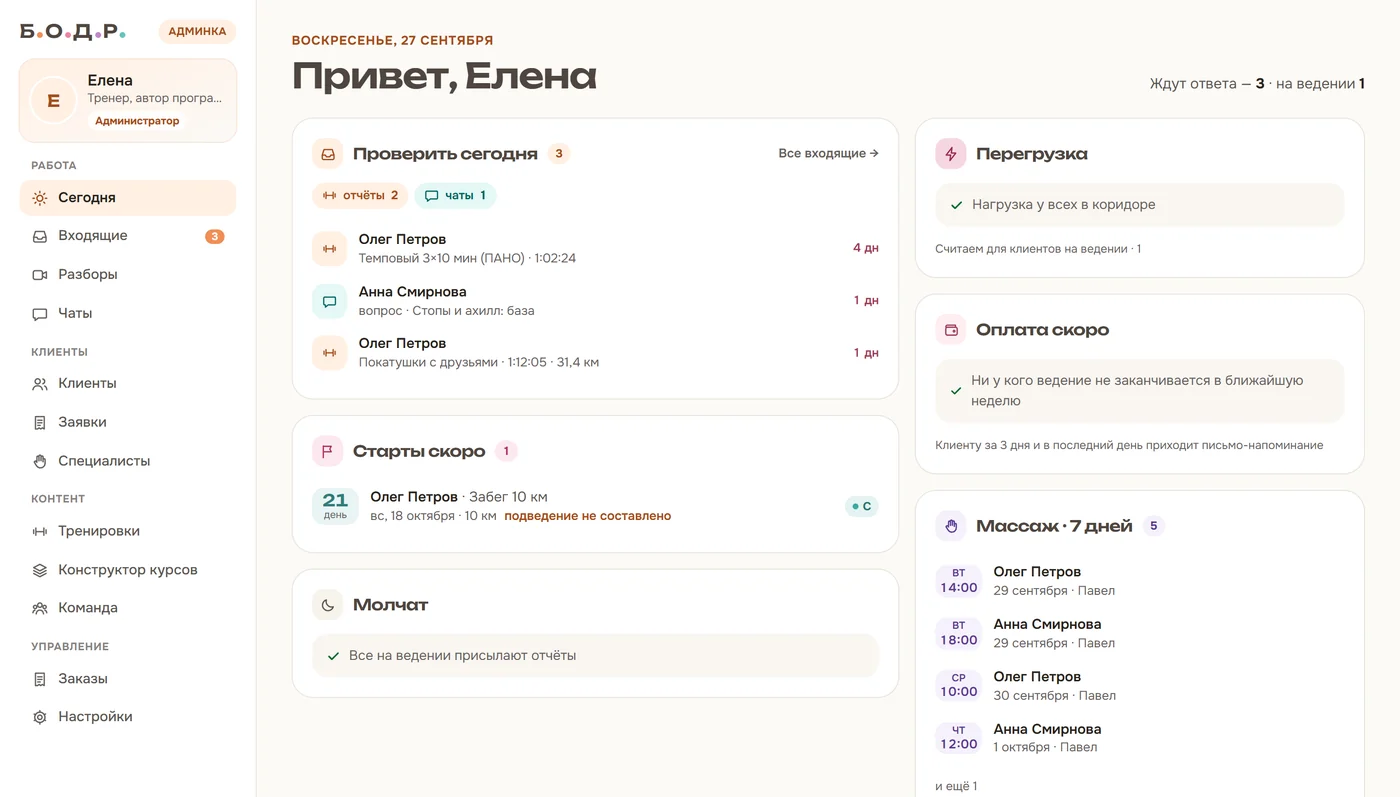Image resolution: width=1400 pixels, height=797 pixels.
Task: Open ЧТ 12:00 massage with Анна Смирнова
Action: pos(1139,738)
